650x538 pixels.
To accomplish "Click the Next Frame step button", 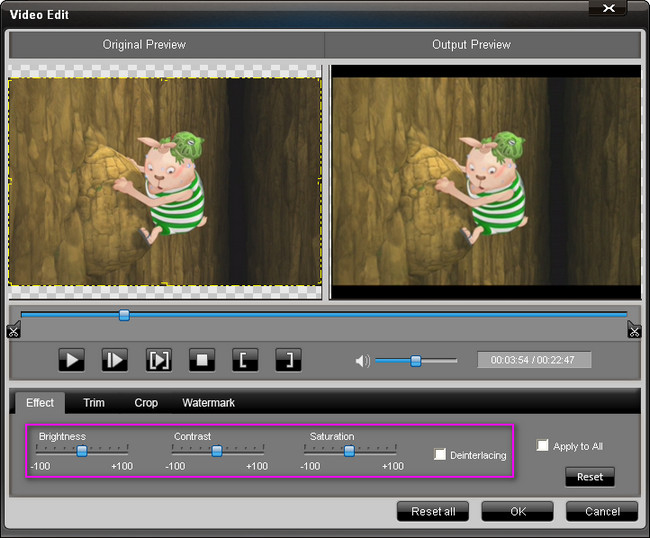I will pos(115,360).
